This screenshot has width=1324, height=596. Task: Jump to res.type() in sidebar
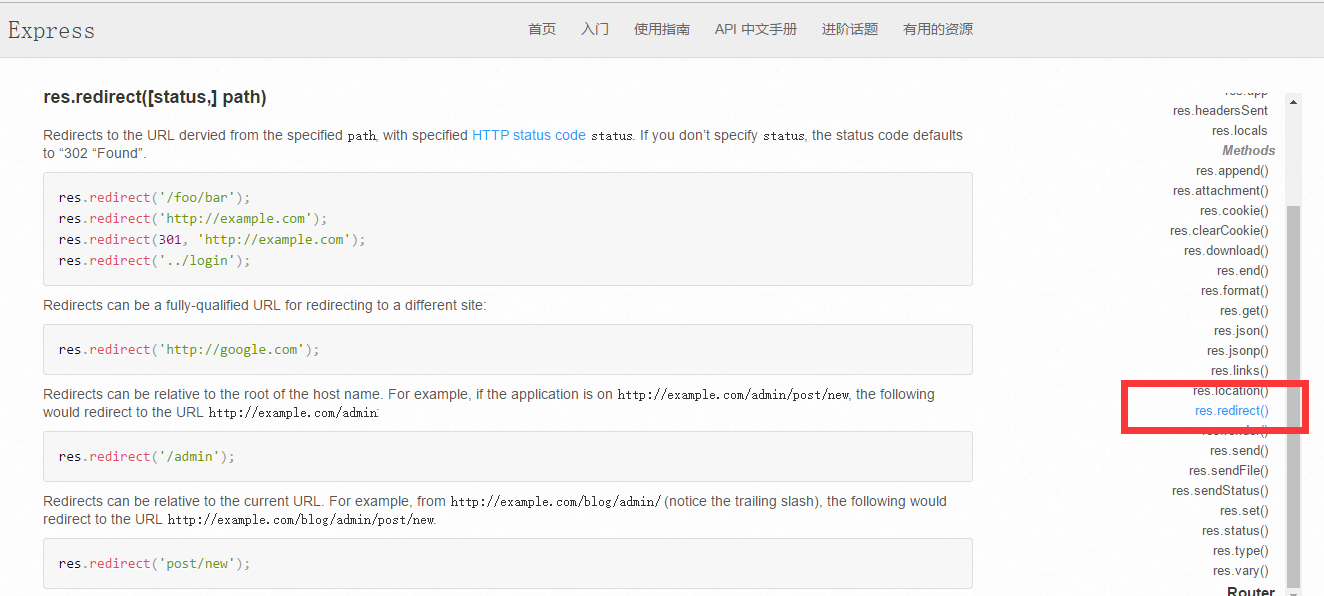[1241, 551]
